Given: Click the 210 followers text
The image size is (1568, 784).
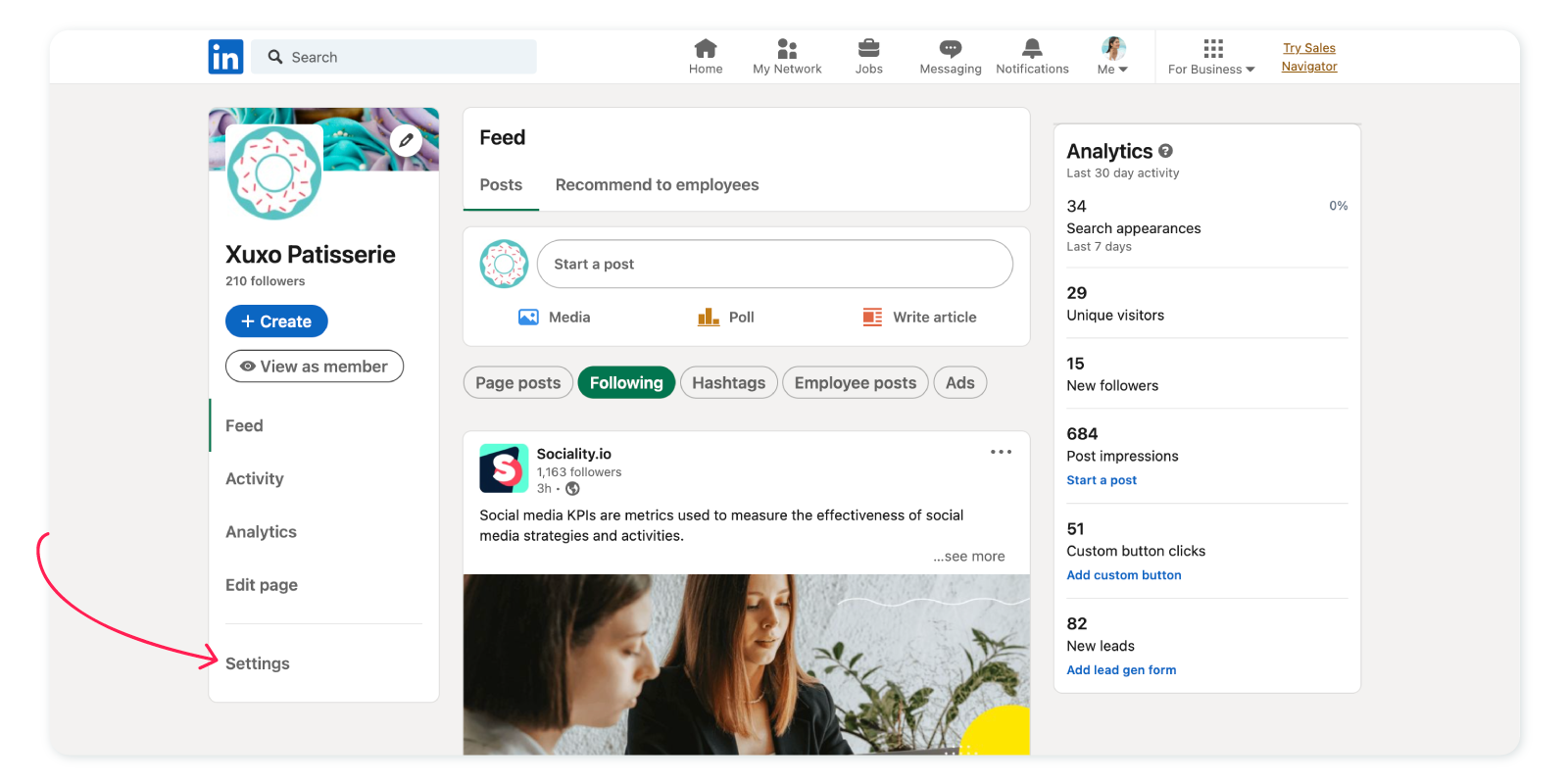Looking at the screenshot, I should pyautogui.click(x=265, y=281).
